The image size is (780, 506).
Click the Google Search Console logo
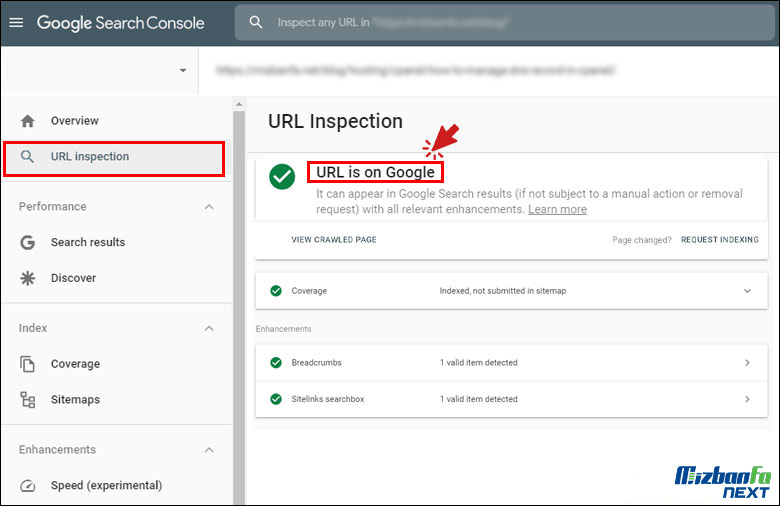[120, 23]
